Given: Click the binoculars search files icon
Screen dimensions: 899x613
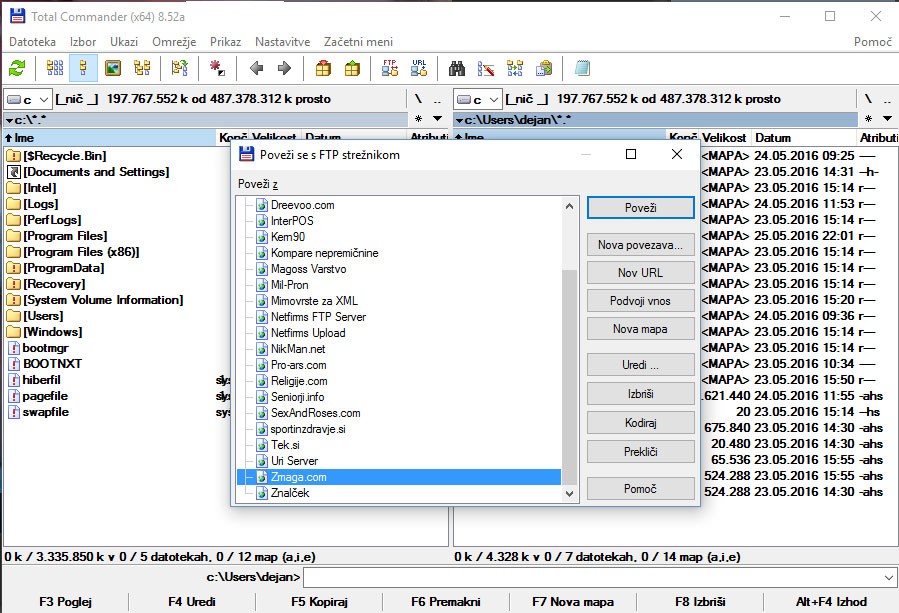Looking at the screenshot, I should [457, 68].
